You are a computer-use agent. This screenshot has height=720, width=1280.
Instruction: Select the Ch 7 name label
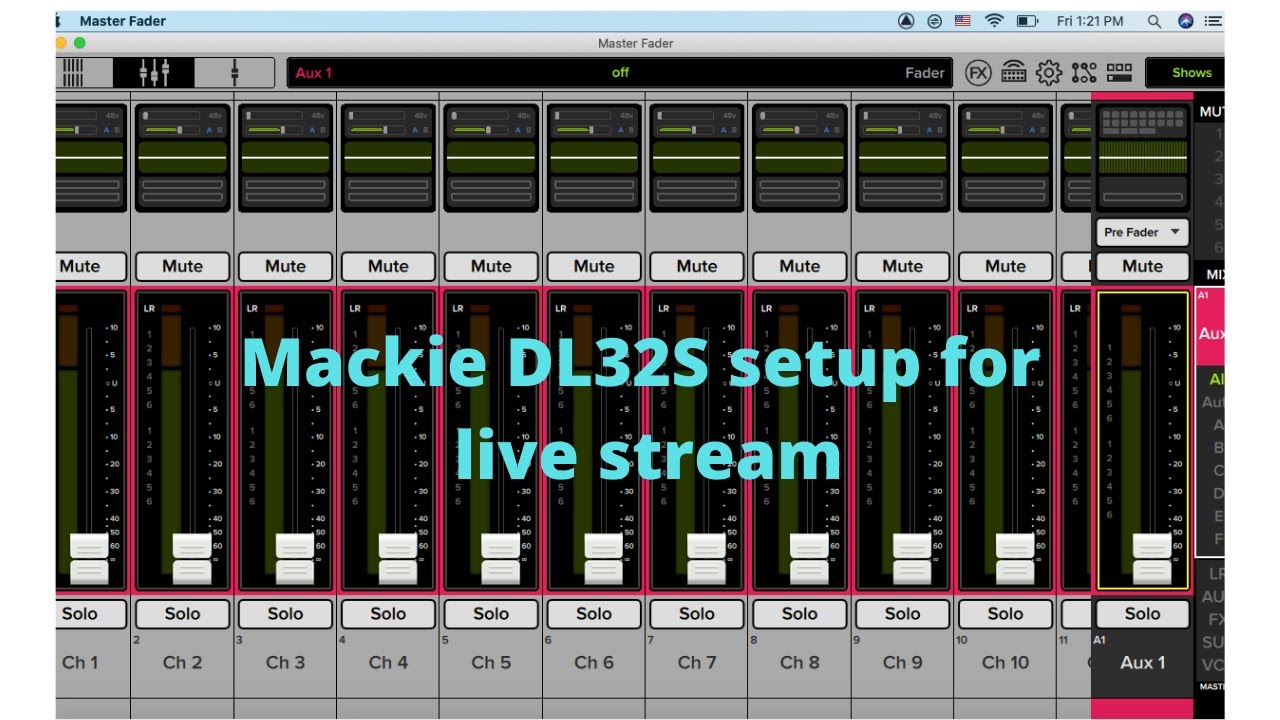point(697,662)
